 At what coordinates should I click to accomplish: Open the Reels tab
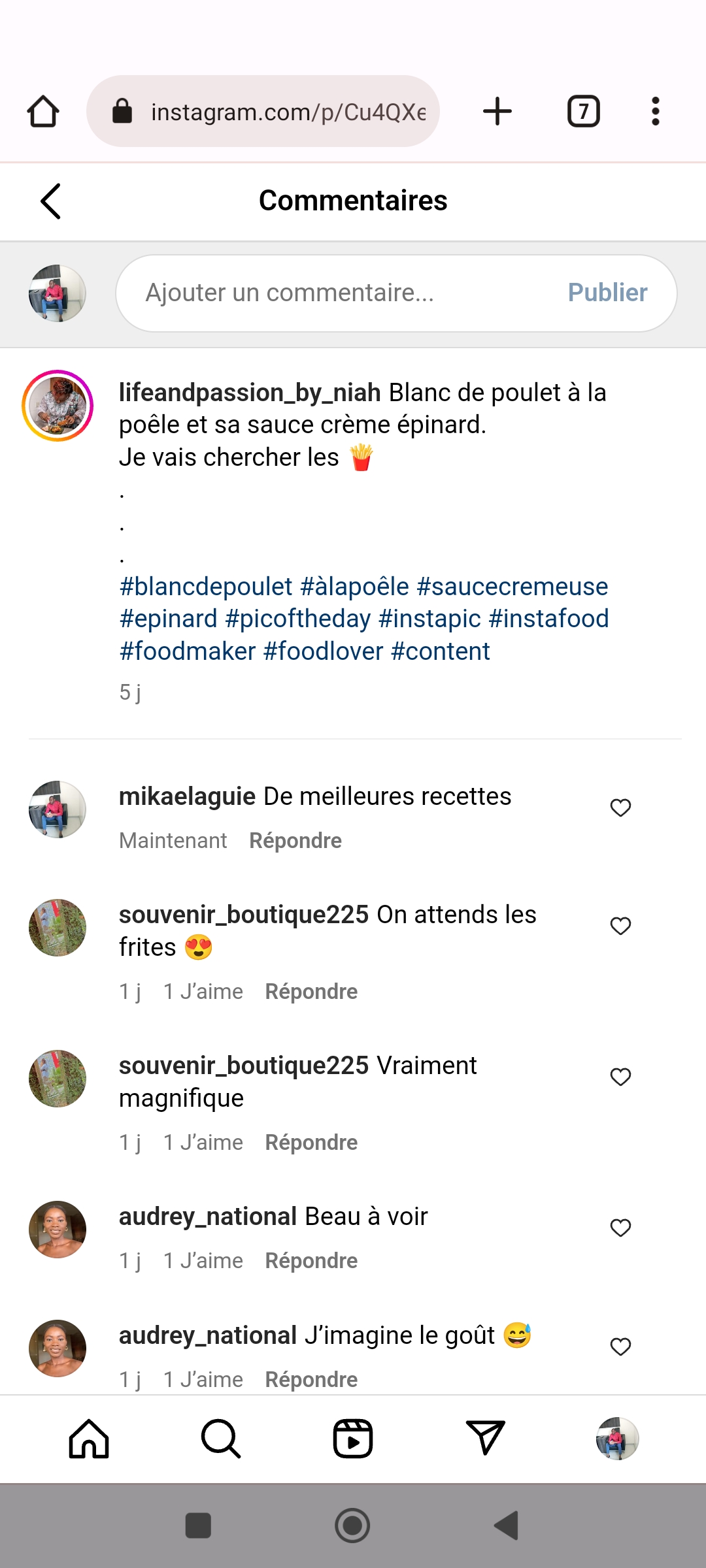click(x=353, y=1439)
